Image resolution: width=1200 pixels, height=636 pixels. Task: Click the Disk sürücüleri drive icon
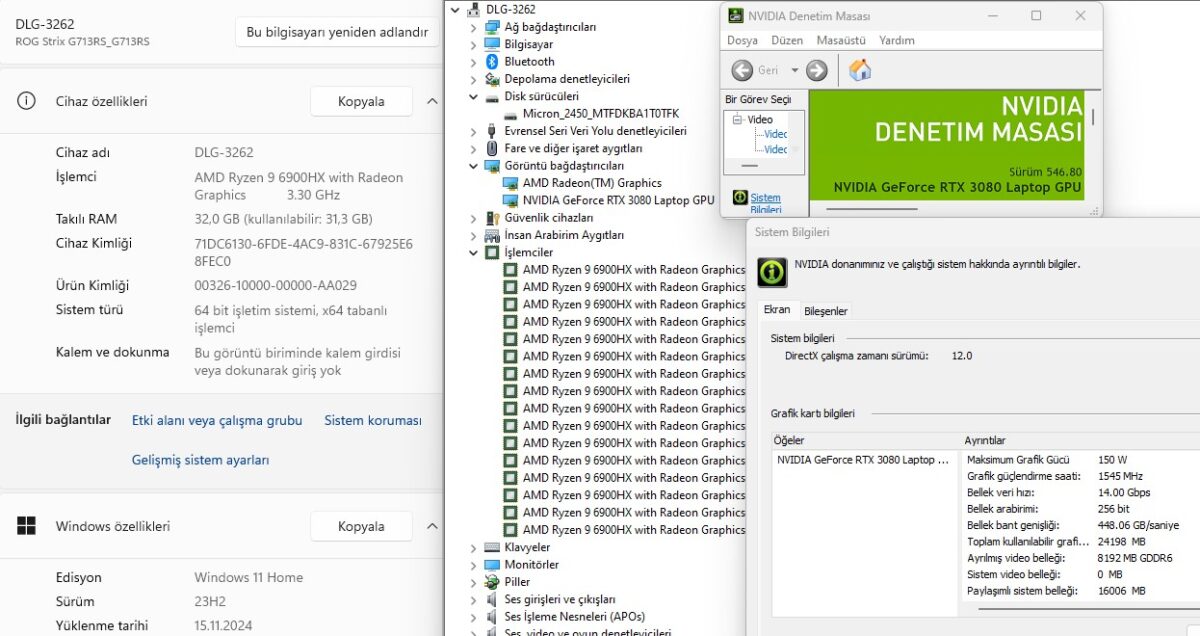(492, 96)
